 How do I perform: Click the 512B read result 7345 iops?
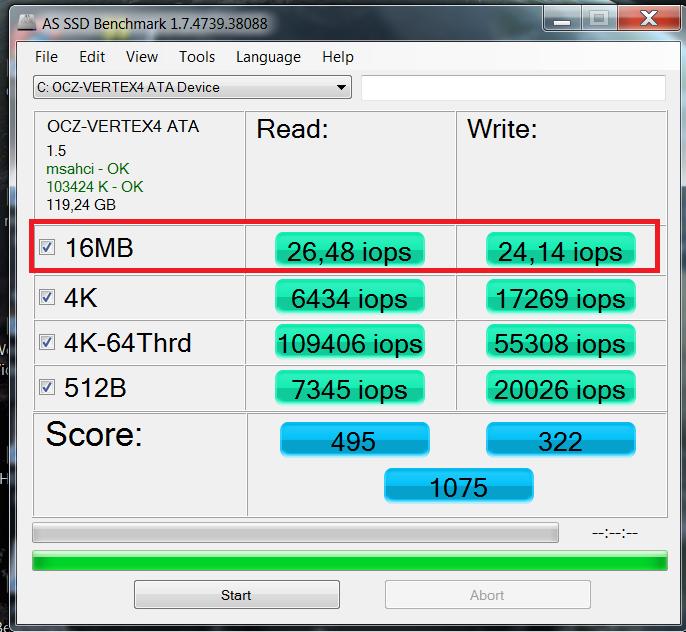pos(350,388)
